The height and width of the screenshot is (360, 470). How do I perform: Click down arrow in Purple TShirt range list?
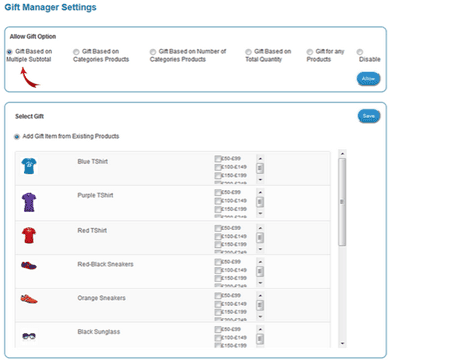260,213
